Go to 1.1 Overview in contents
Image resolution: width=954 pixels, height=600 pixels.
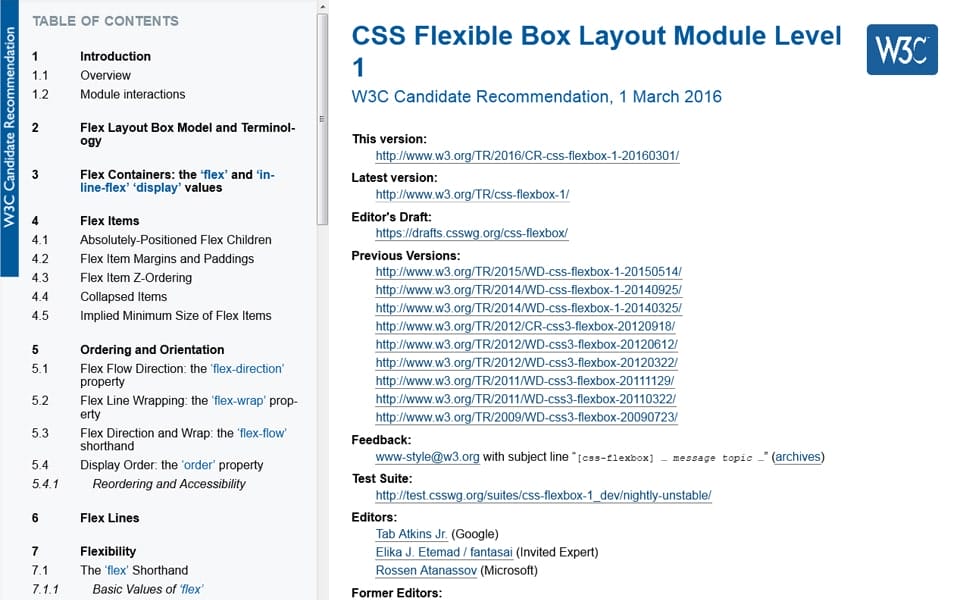coord(105,75)
